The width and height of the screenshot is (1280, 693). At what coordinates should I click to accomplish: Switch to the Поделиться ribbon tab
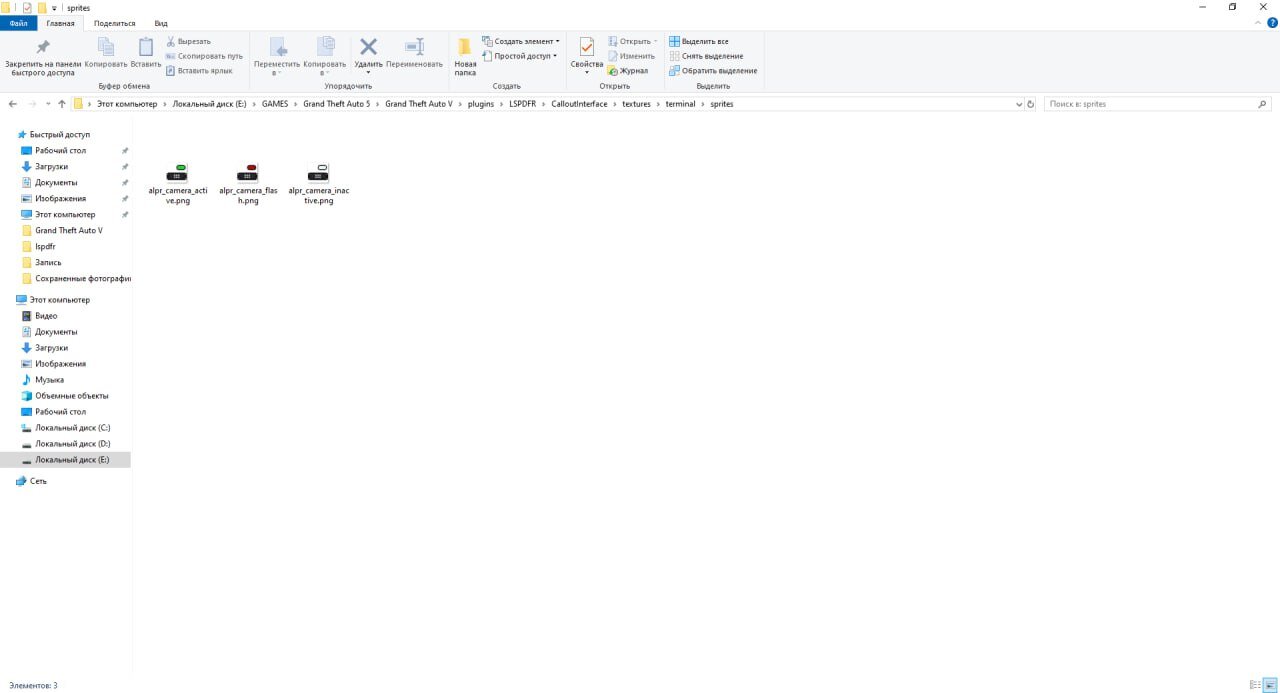[x=114, y=23]
